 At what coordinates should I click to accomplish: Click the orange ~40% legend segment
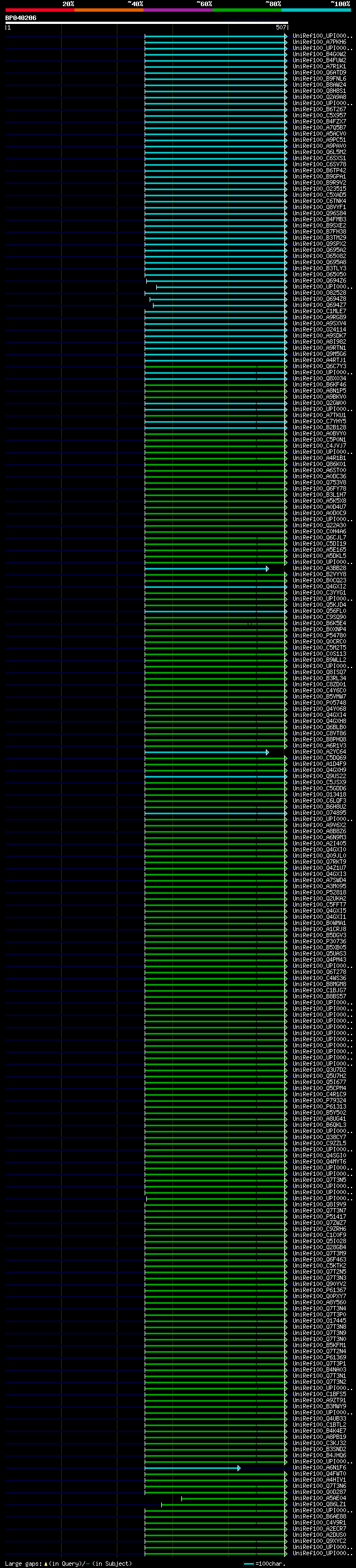[109, 10]
